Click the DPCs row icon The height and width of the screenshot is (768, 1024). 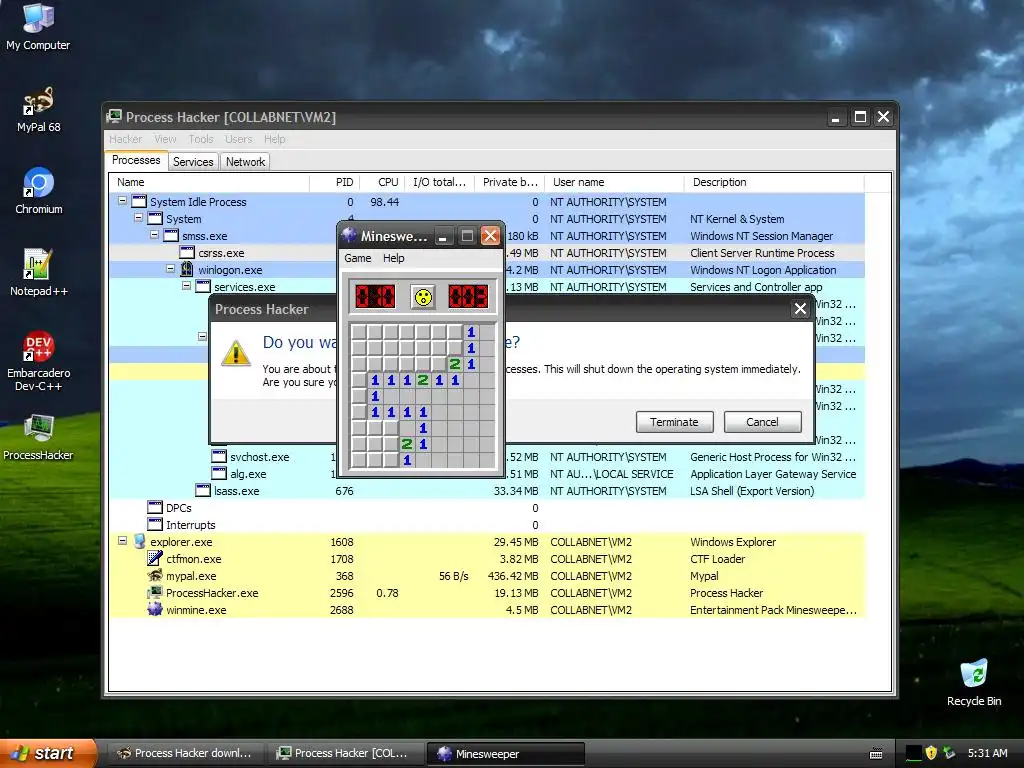pyautogui.click(x=155, y=507)
